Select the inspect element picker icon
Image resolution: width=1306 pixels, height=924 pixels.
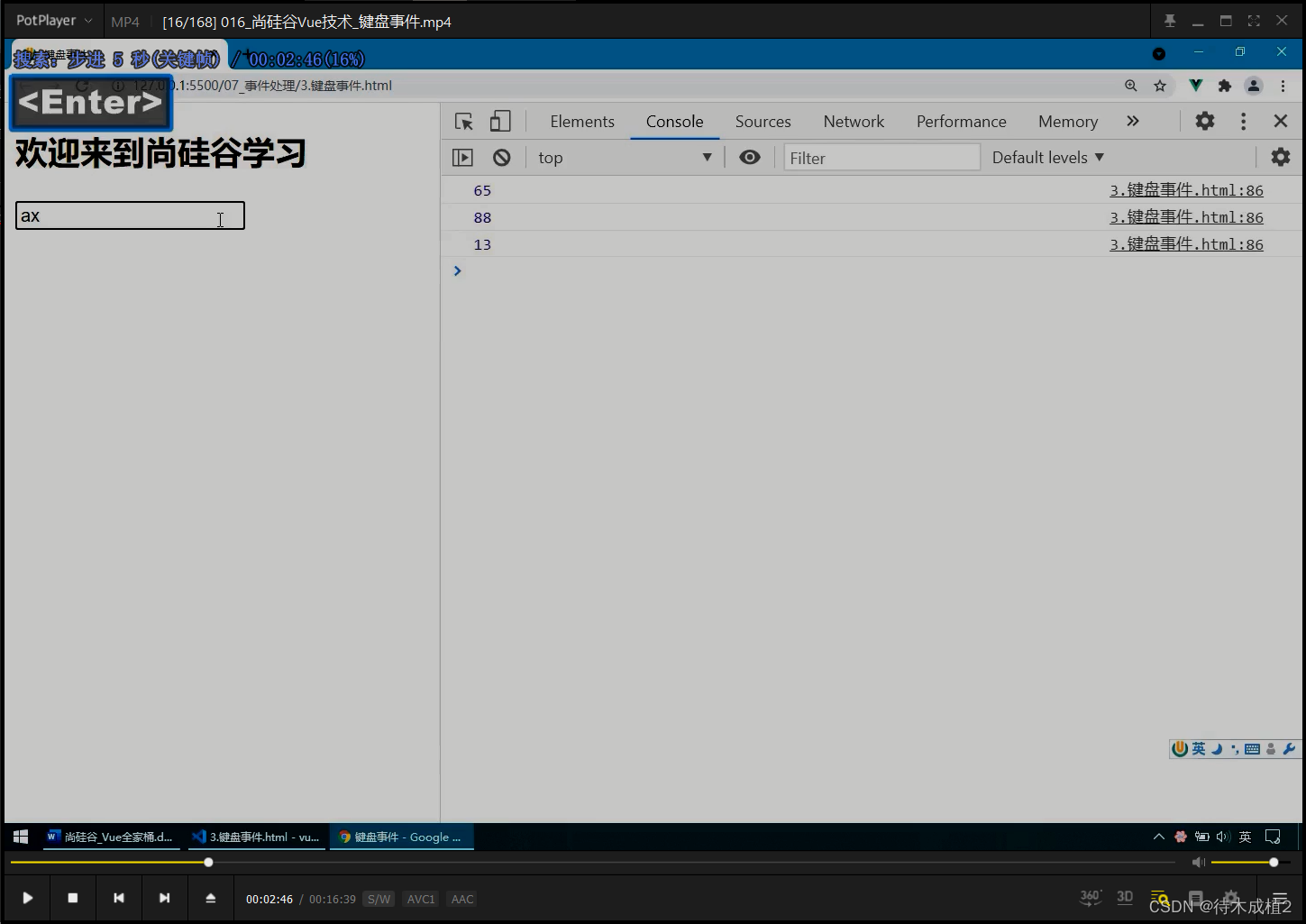pyautogui.click(x=464, y=122)
